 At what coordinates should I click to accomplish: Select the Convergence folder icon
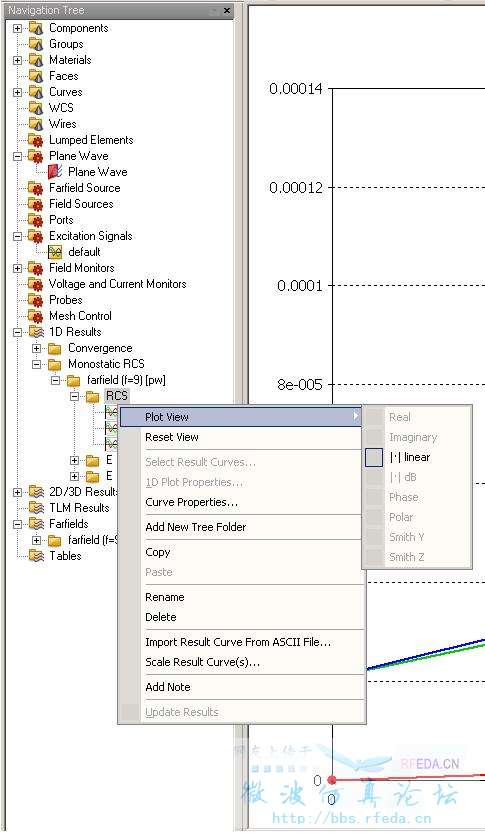(54, 348)
